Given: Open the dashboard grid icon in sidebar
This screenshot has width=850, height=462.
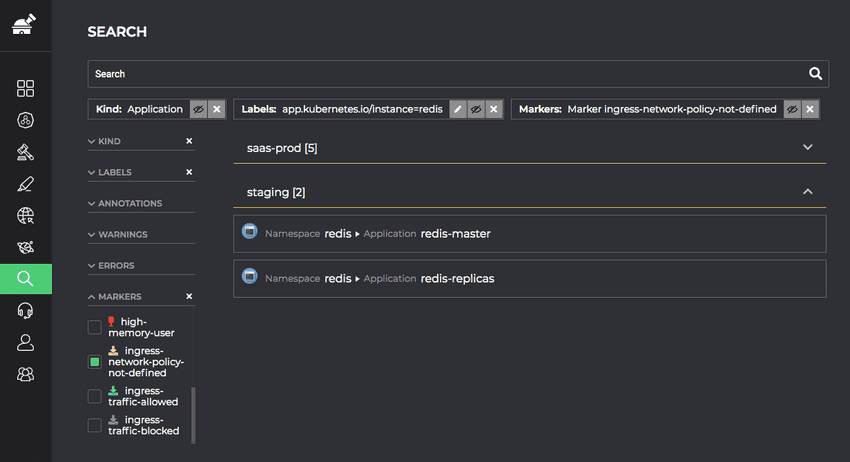Looking at the screenshot, I should tap(26, 88).
